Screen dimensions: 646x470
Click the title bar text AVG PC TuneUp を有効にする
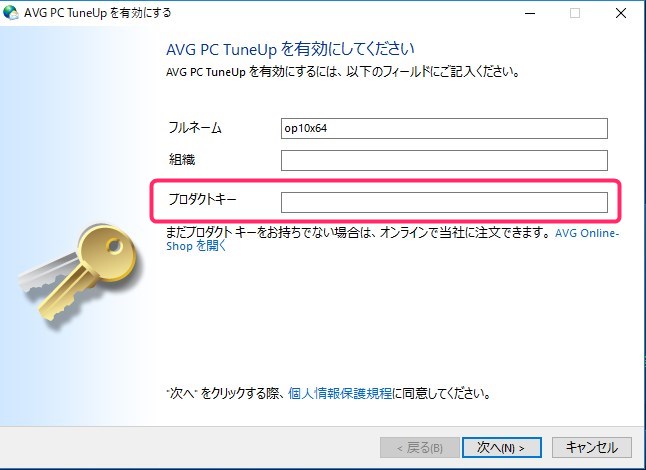point(98,13)
